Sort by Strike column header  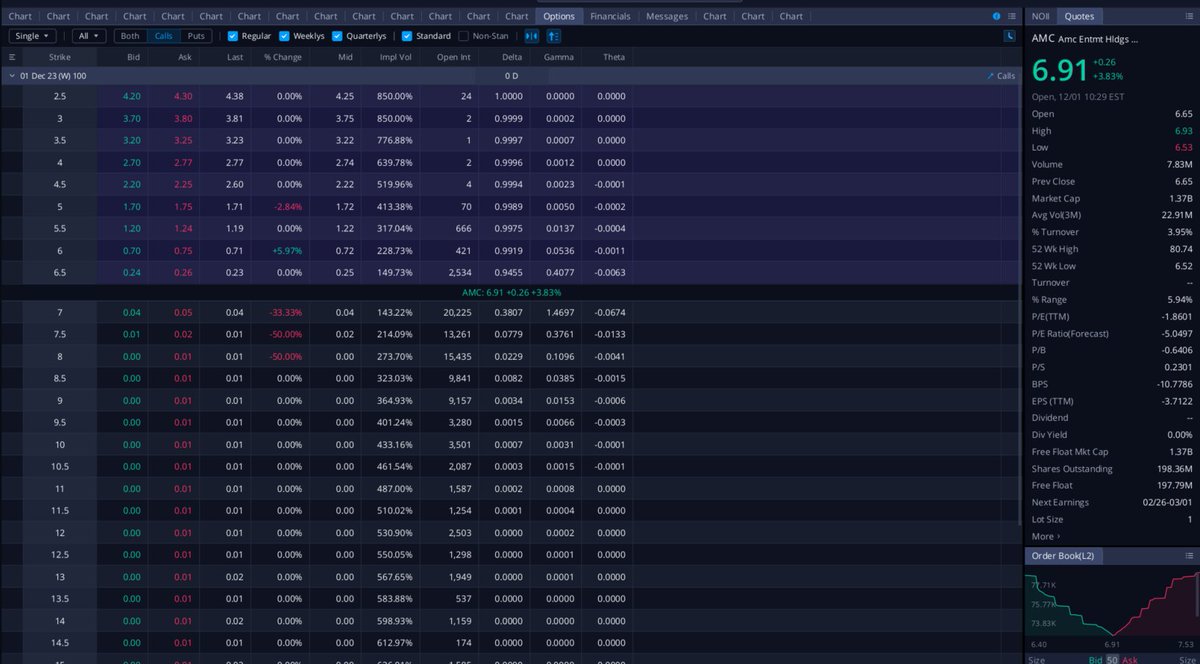point(60,57)
